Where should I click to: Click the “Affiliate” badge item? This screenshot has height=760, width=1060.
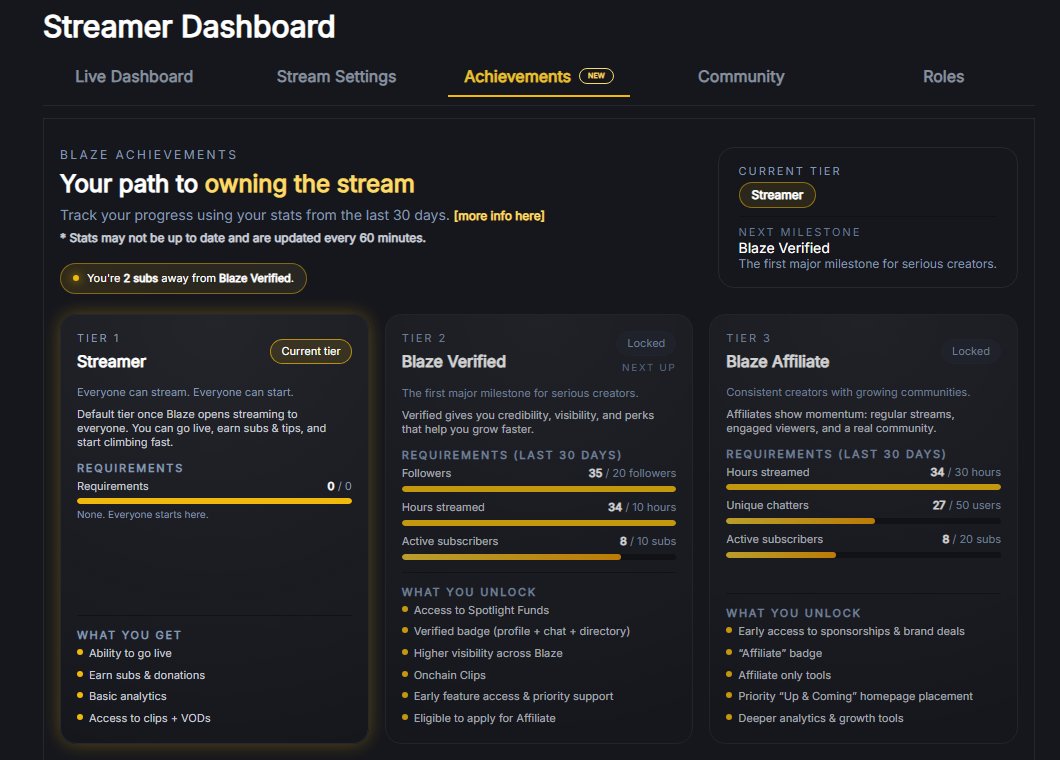[780, 653]
